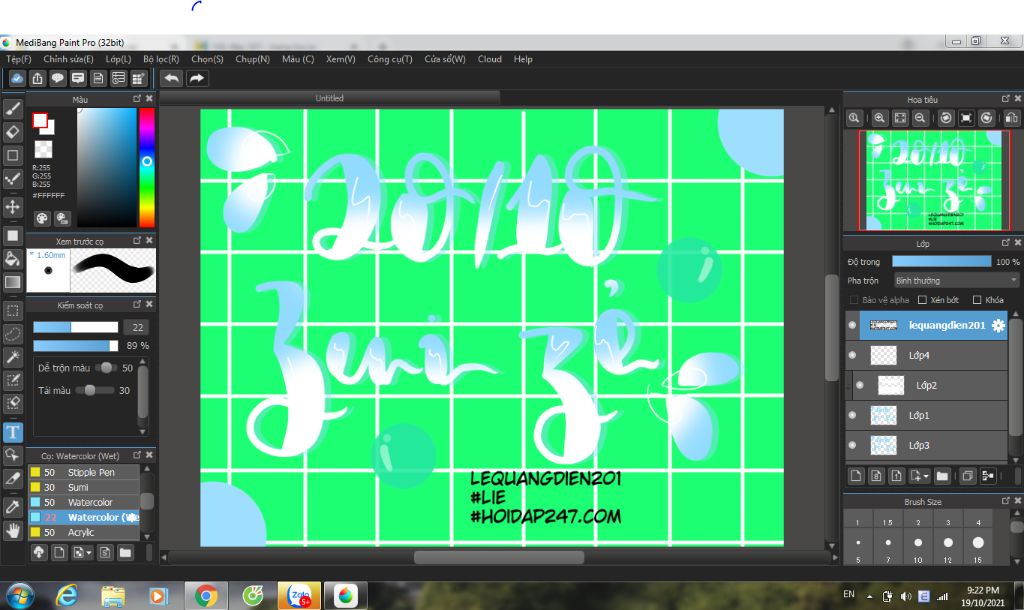Open gear settings of lequangdien201 layer
1024x610 pixels.
(998, 325)
